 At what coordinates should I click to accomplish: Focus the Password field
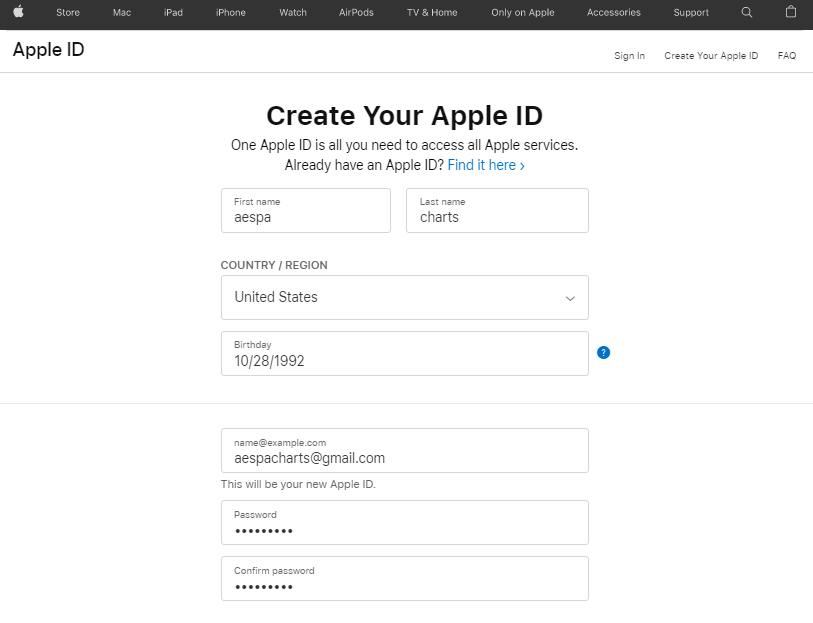pos(405,522)
